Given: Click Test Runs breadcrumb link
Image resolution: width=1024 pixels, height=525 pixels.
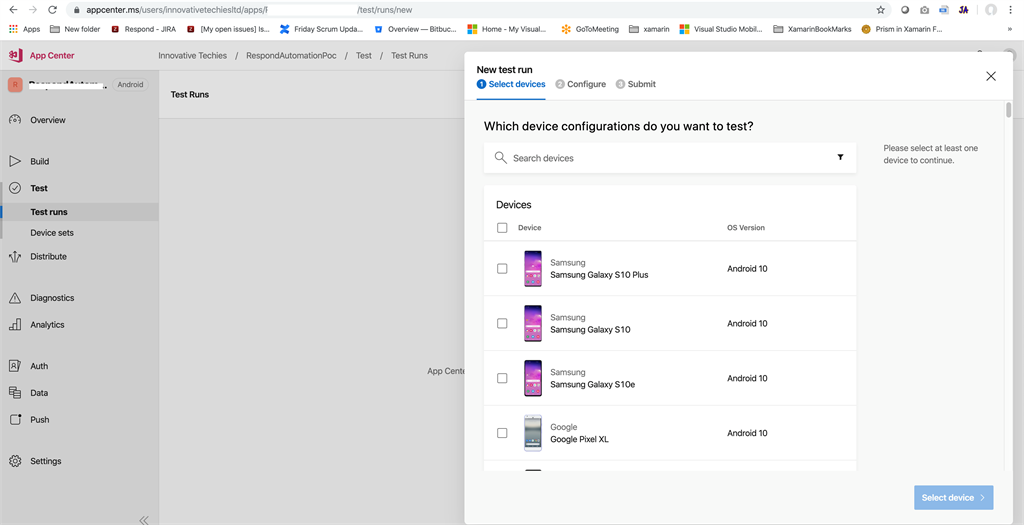Looking at the screenshot, I should coord(409,56).
